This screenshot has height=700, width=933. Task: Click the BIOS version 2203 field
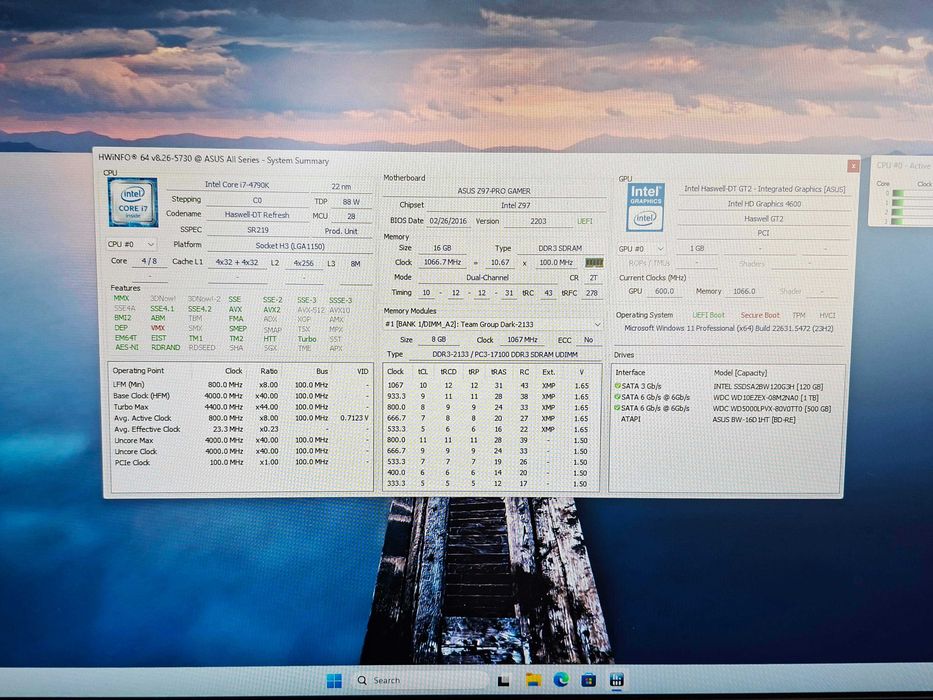coord(538,221)
